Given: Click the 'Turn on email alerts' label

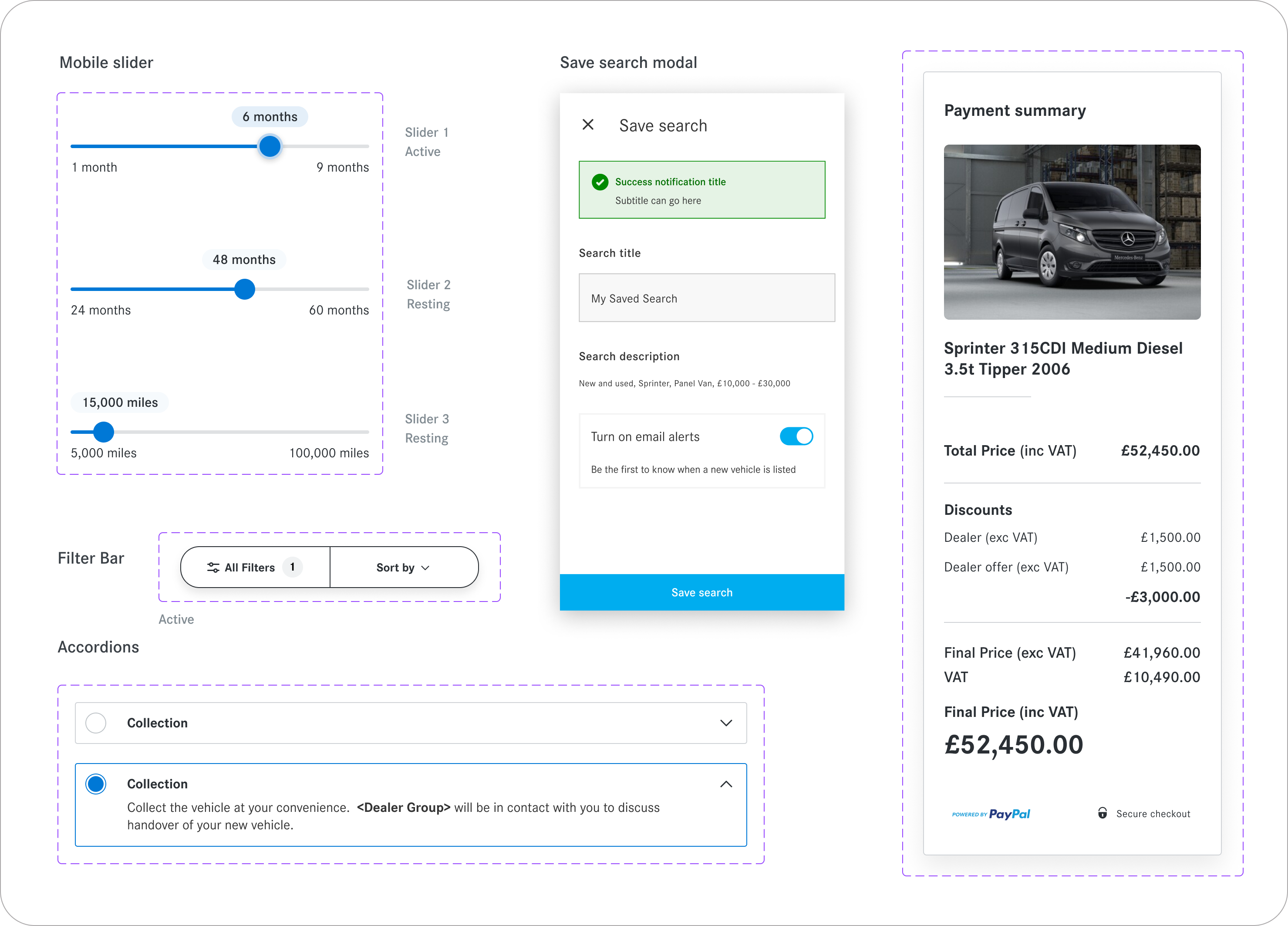Looking at the screenshot, I should tap(645, 436).
